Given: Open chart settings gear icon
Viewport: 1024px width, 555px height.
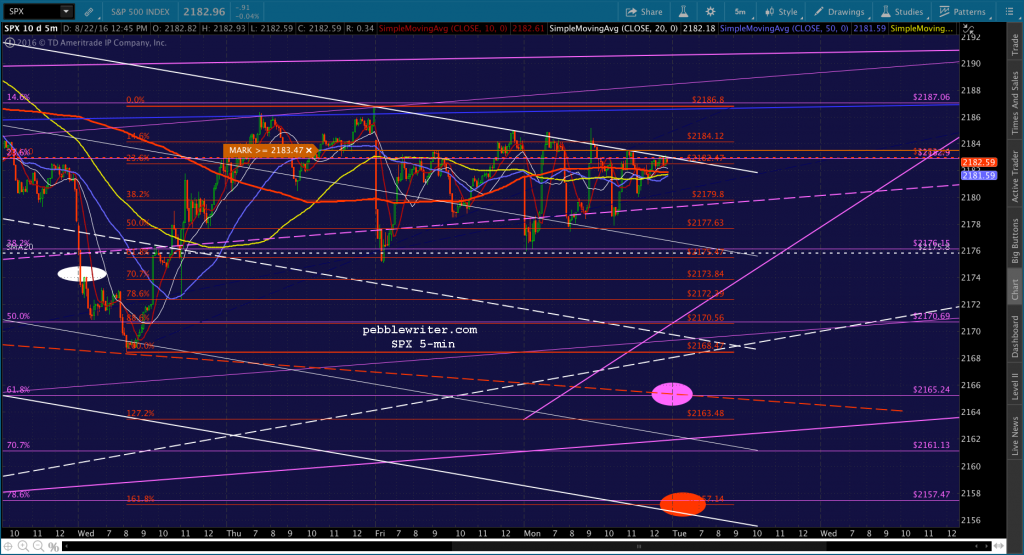Looking at the screenshot, I should pos(711,12).
